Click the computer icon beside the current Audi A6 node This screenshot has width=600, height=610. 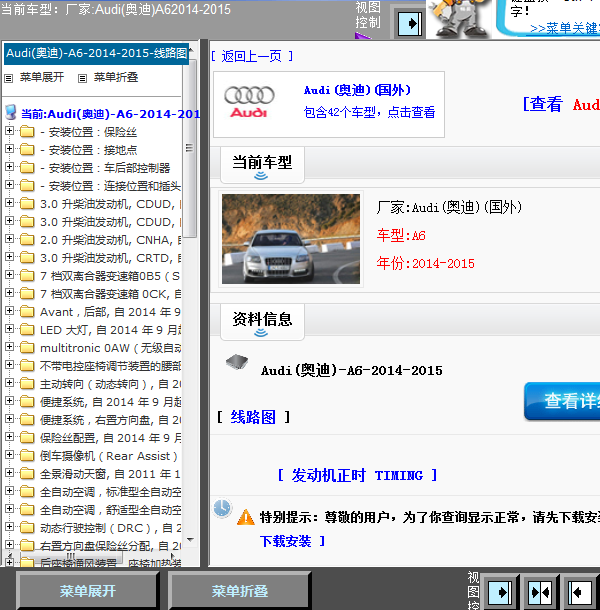point(11,112)
